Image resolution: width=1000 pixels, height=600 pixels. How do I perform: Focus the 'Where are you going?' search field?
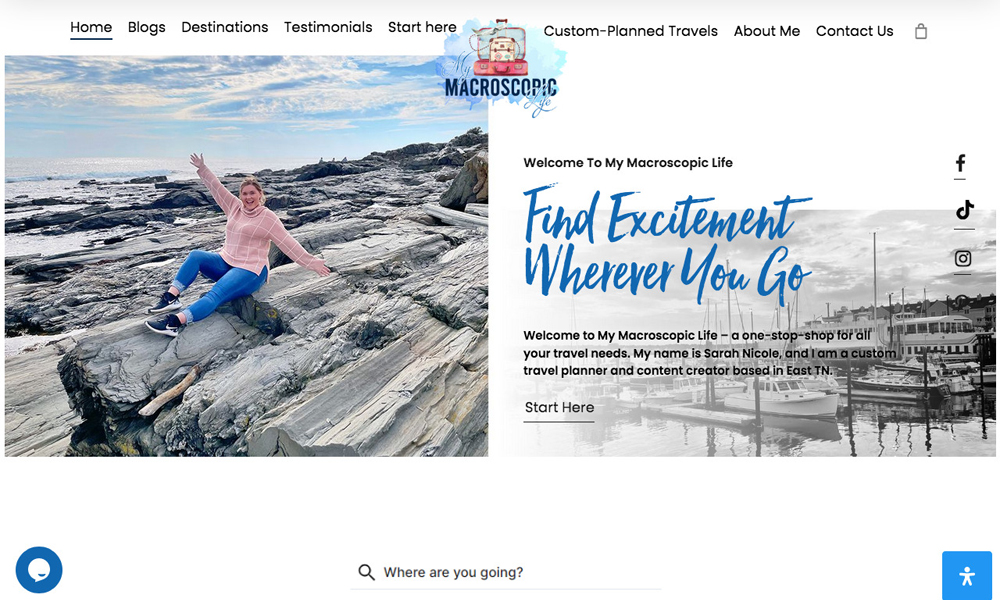pos(506,573)
